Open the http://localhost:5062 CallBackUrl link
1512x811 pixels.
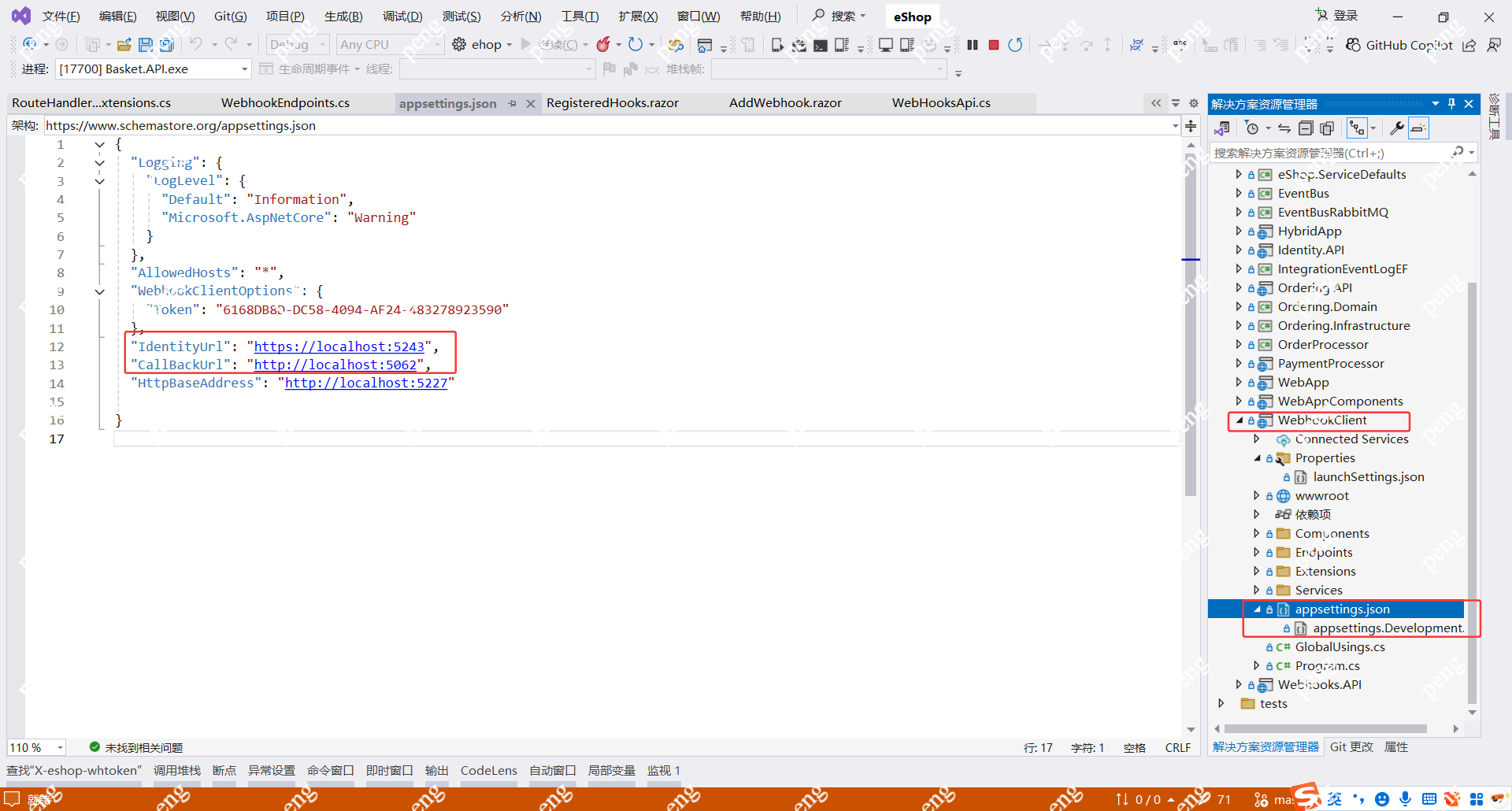335,365
